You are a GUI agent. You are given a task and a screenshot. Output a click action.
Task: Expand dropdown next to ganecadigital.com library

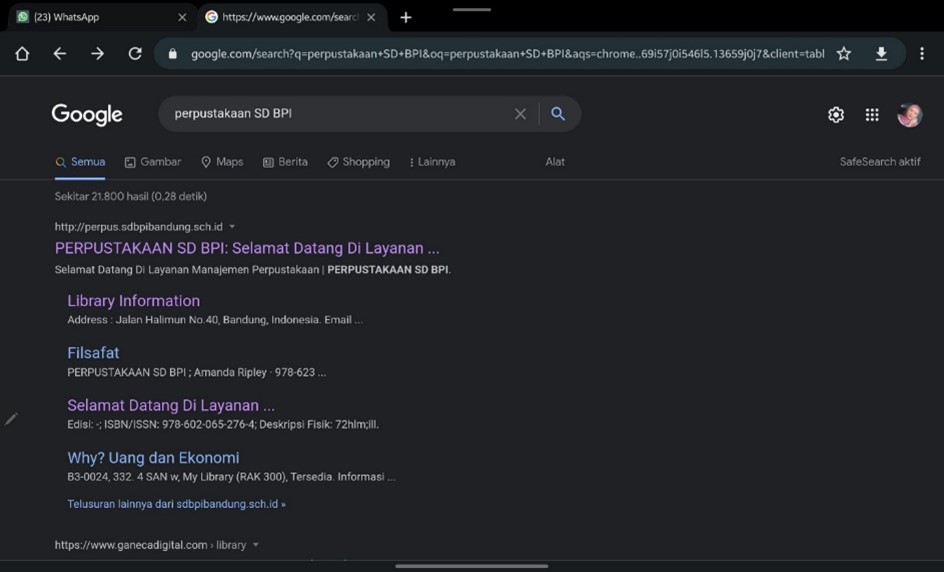click(256, 545)
